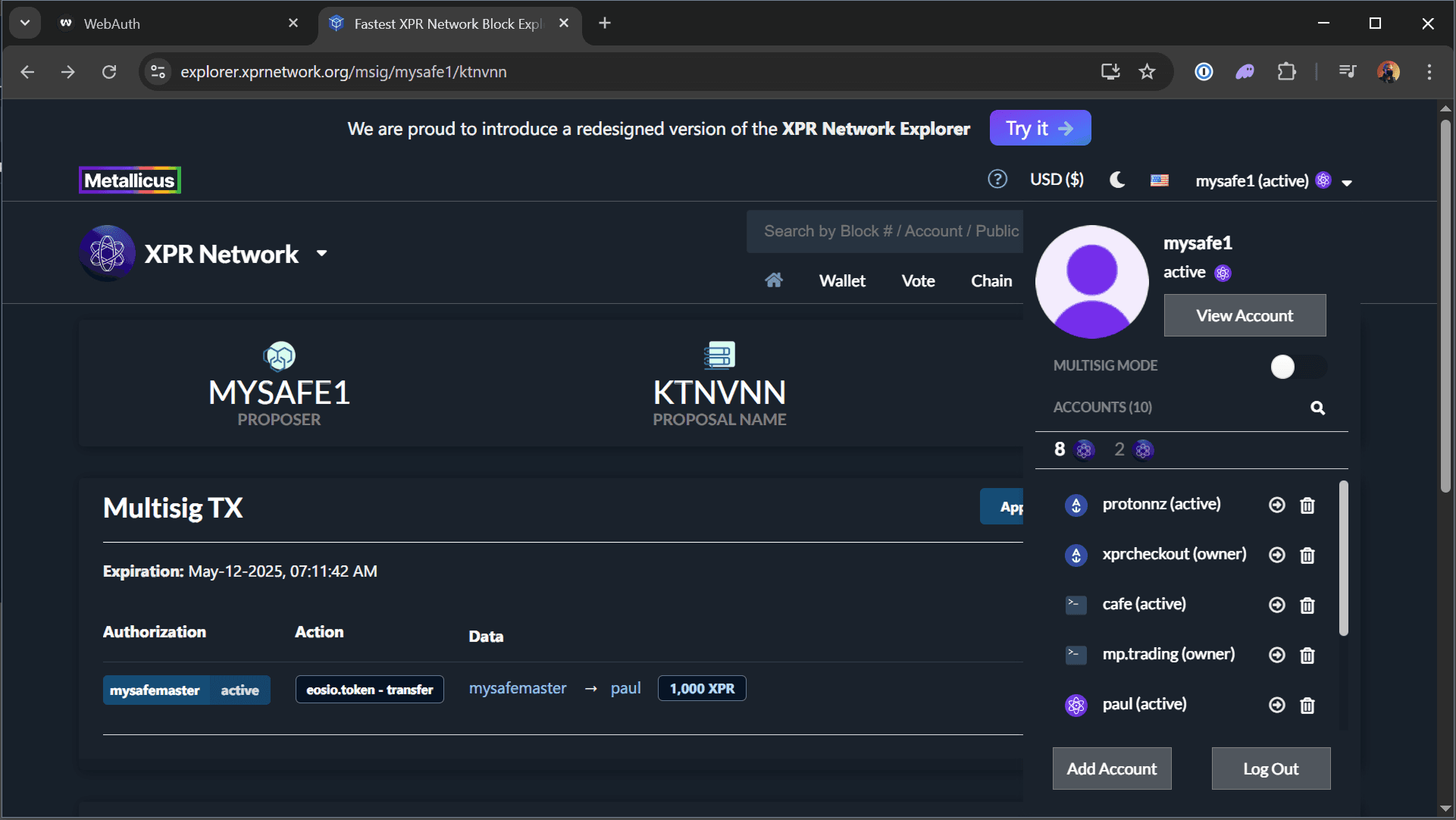Click the Log Out button
1456x820 pixels.
coord(1271,768)
